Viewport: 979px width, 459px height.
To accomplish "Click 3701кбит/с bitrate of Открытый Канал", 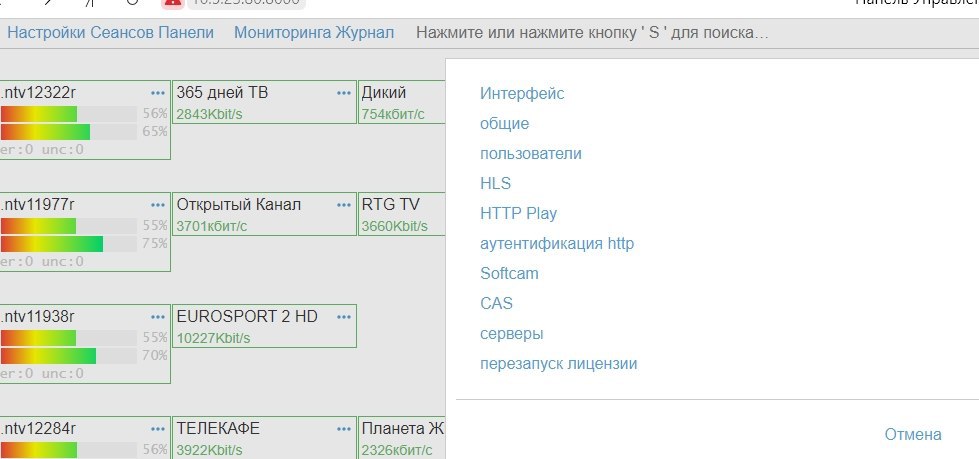I will click(212, 226).
